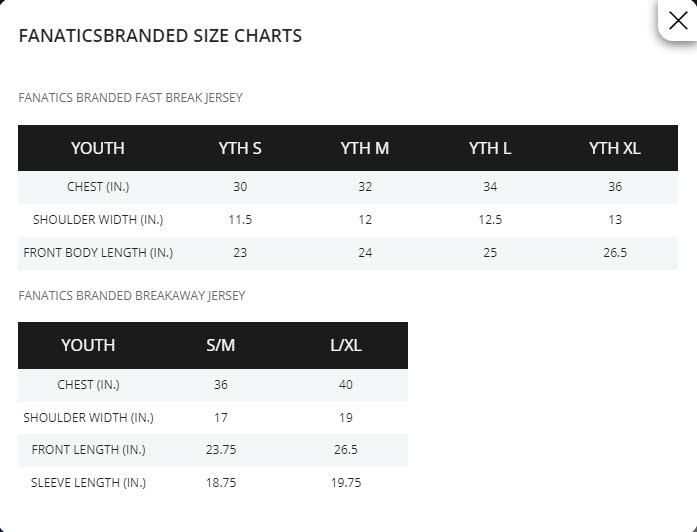Click the 26.5 value under YTH XL
Image resolution: width=697 pixels, height=532 pixels.
point(615,252)
